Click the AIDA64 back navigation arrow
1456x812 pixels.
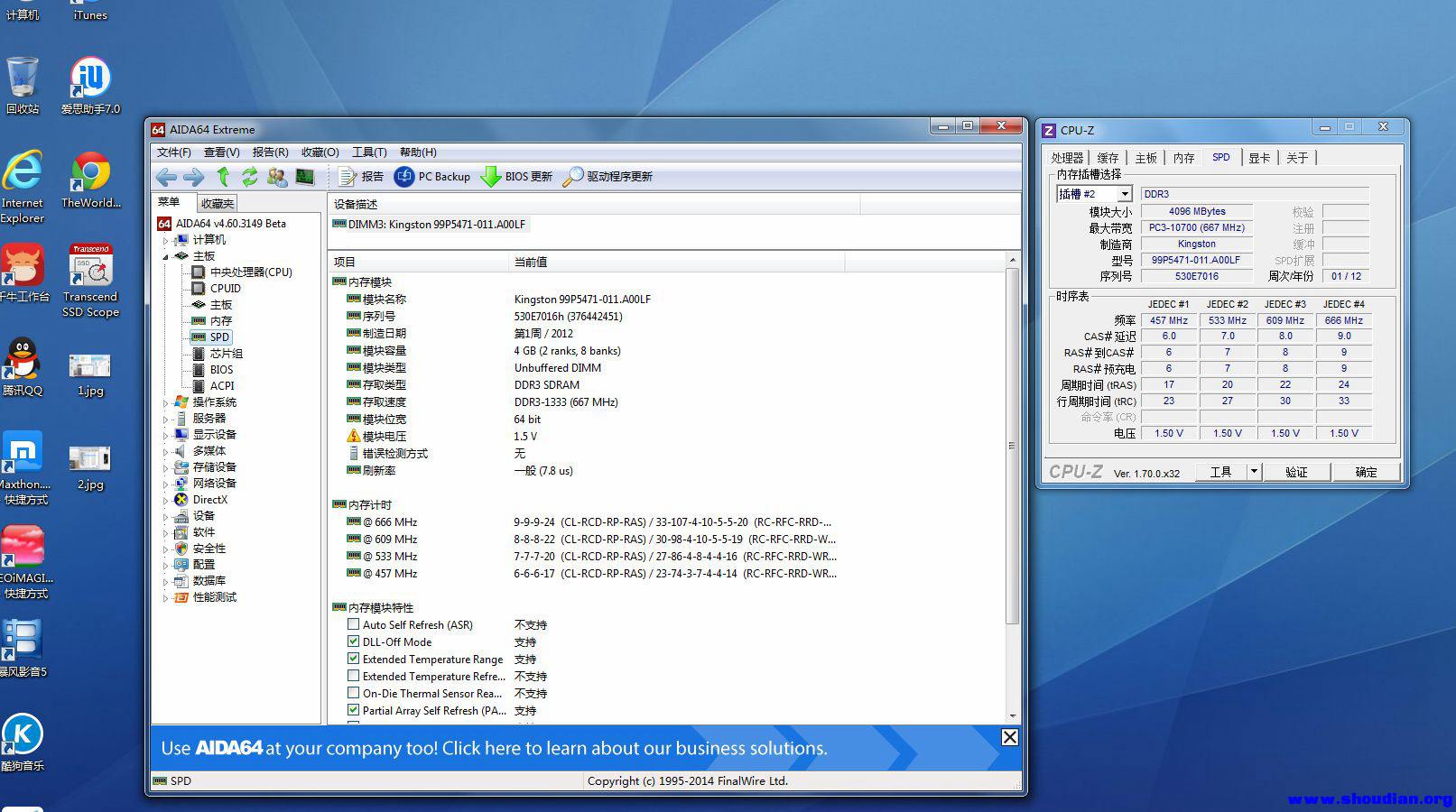pos(166,177)
